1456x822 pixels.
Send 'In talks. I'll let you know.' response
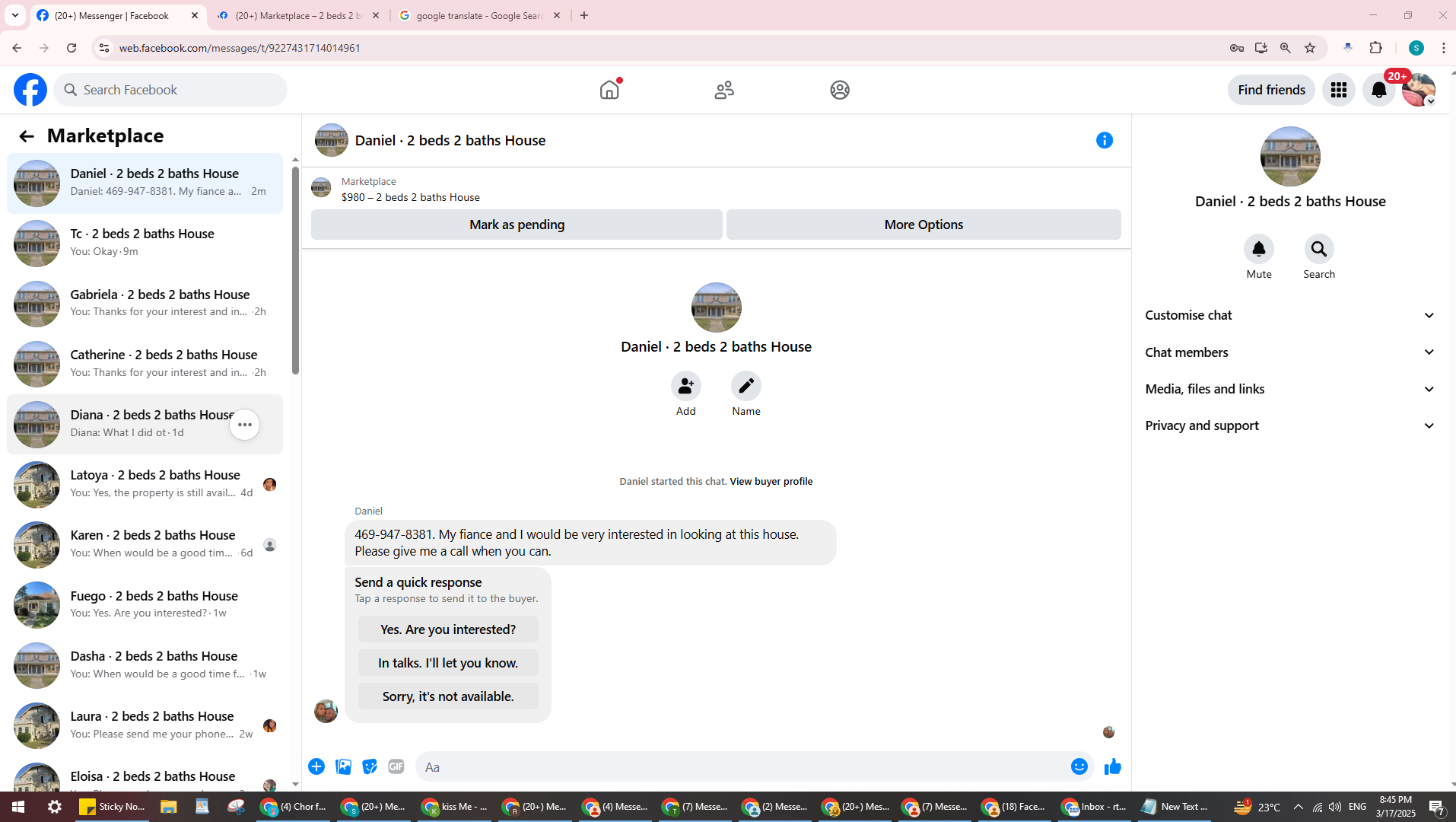448,663
